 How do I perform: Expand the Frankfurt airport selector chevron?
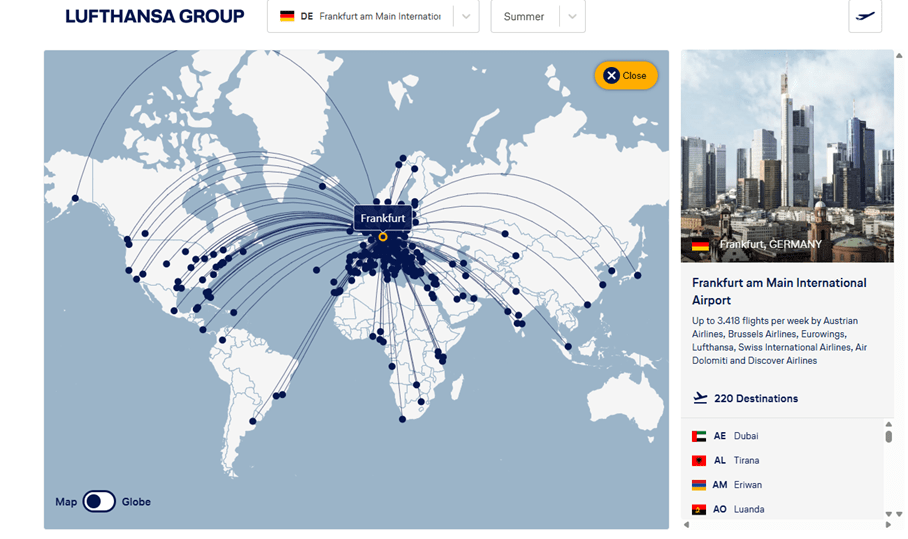pyautogui.click(x=466, y=16)
